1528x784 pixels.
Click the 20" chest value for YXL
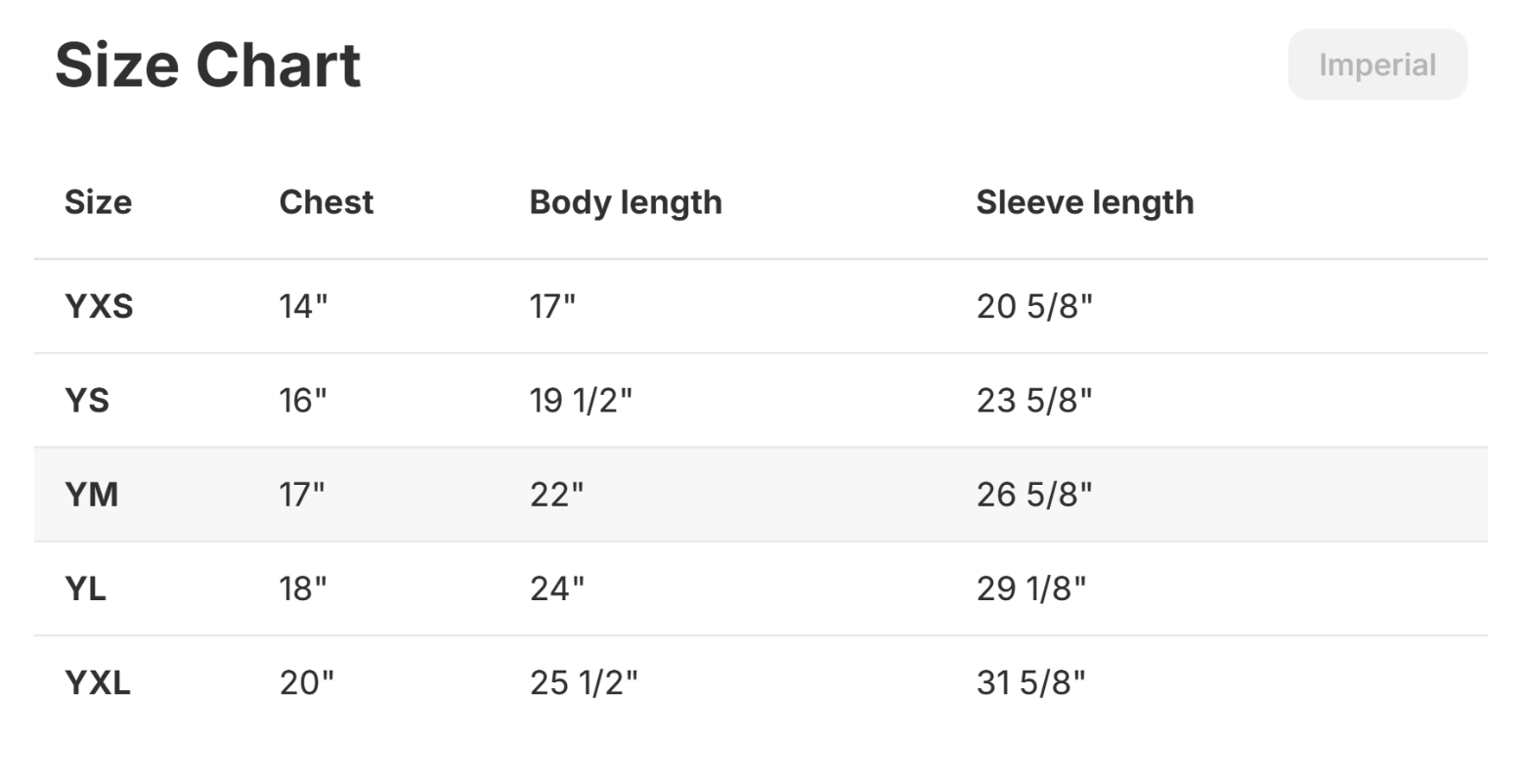pyautogui.click(x=306, y=683)
